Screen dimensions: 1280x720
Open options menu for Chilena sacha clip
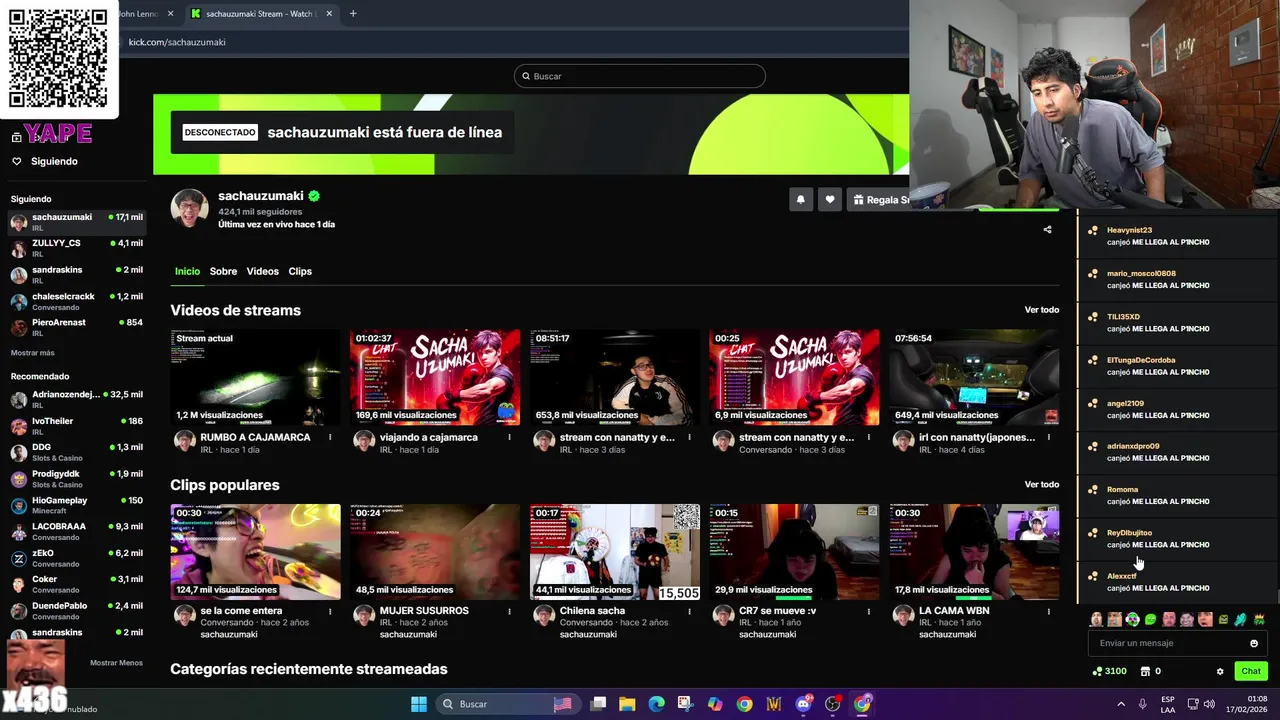click(689, 611)
